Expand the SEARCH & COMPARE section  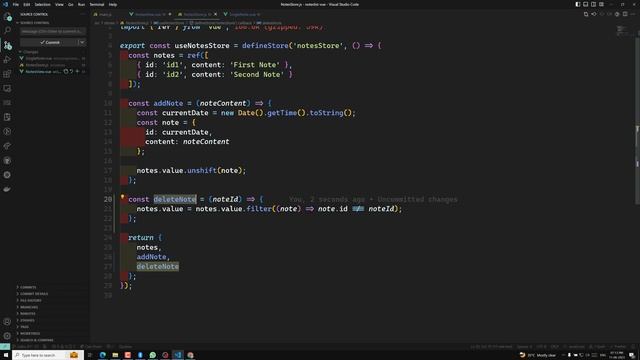[36, 340]
